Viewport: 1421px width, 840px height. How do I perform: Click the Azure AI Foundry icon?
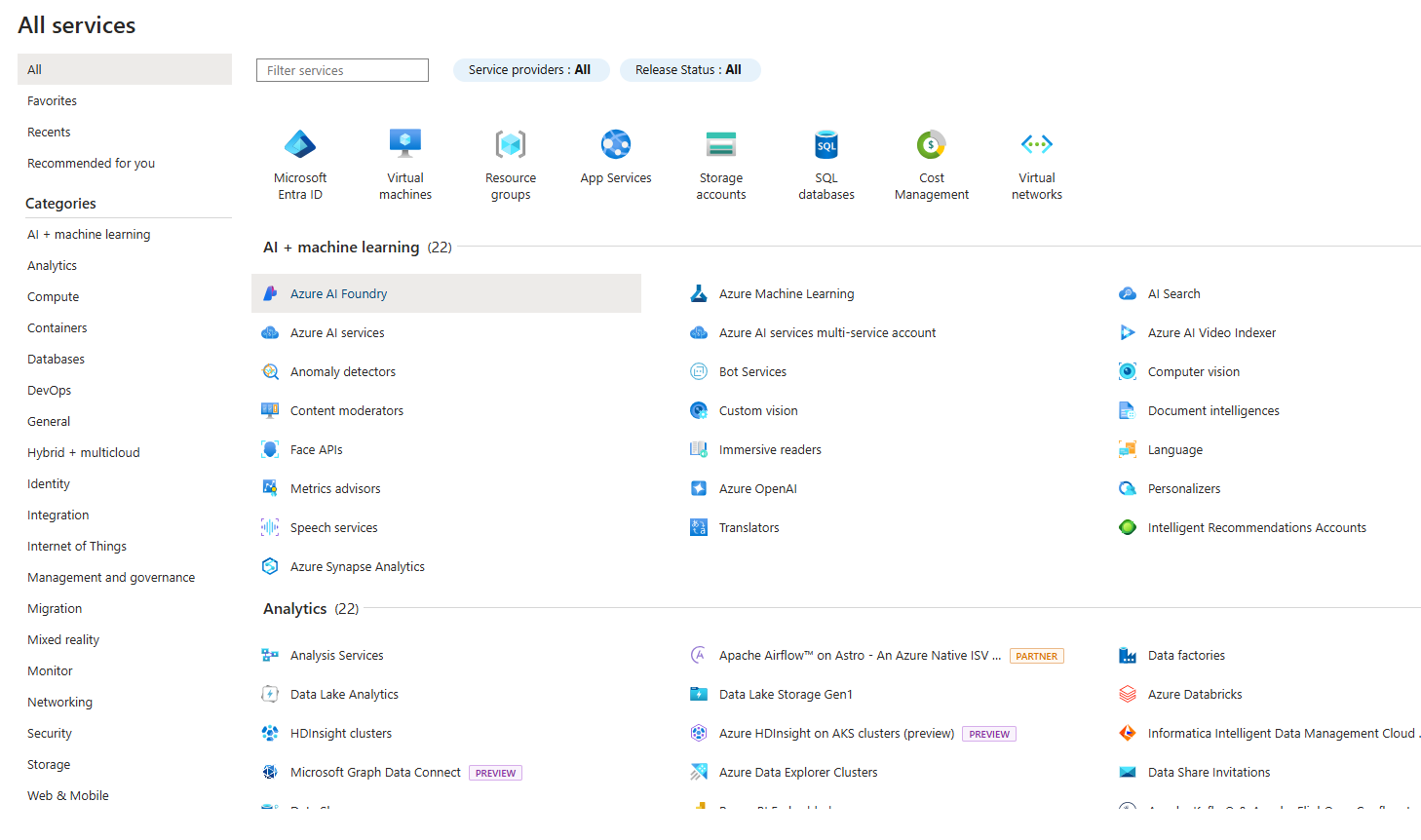270,293
